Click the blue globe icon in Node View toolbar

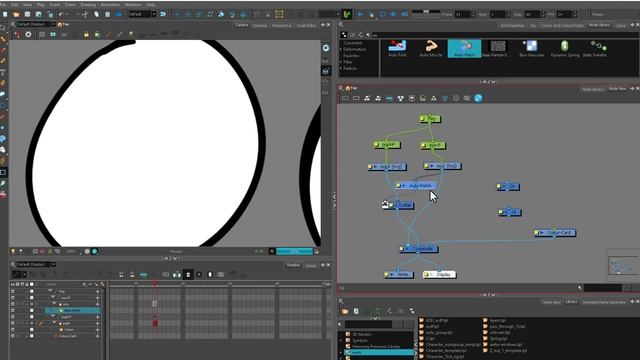coord(478,98)
